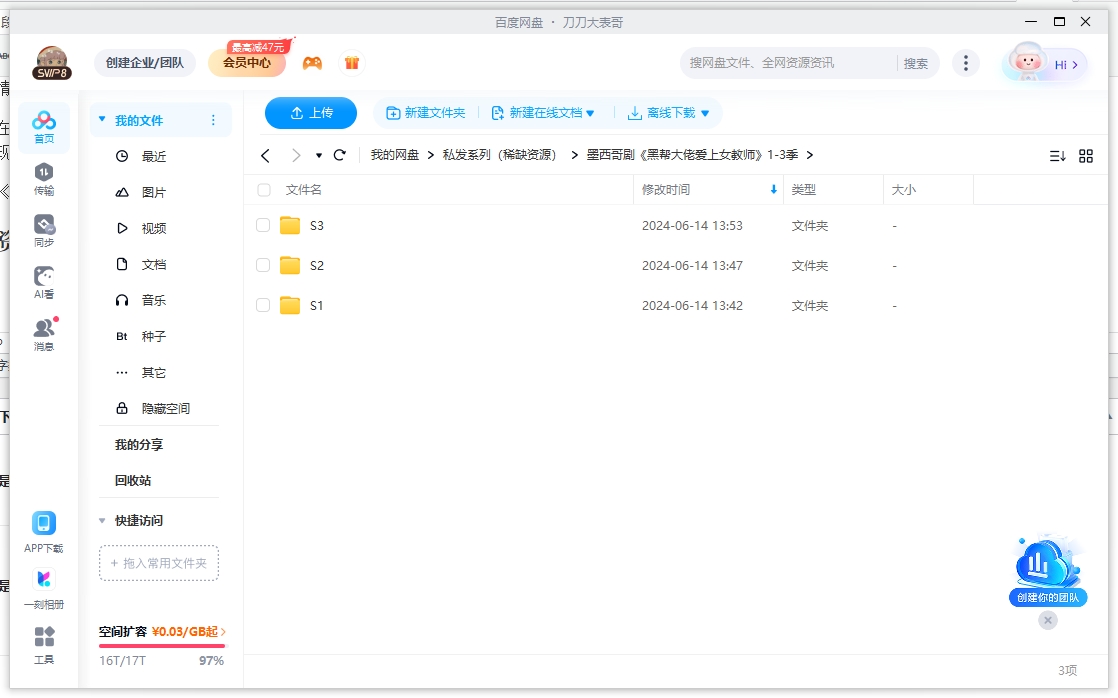Check the select-all checkbox in file header
The height and width of the screenshot is (698, 1118).
click(265, 189)
